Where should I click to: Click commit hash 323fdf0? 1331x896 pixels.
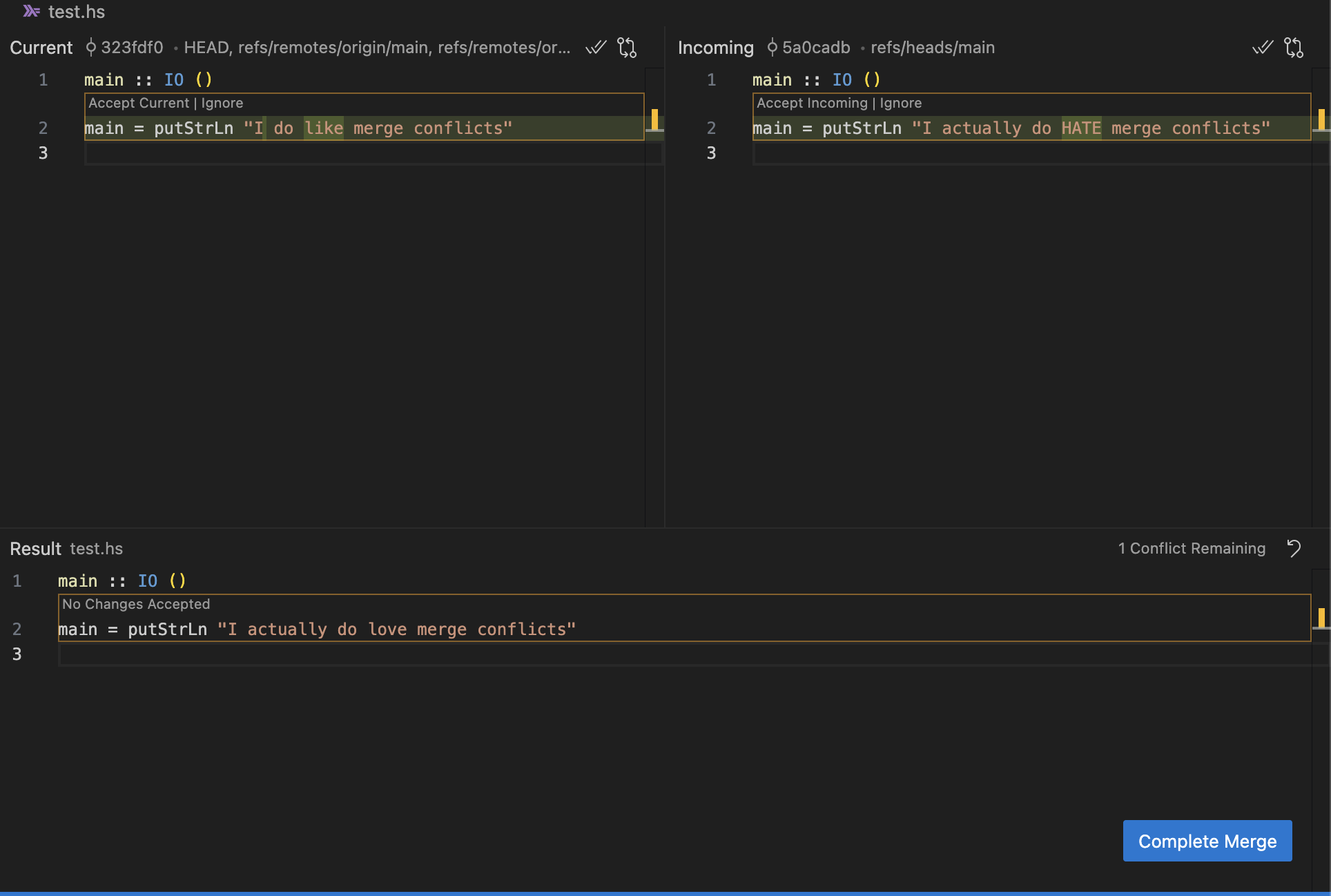pyautogui.click(x=132, y=48)
